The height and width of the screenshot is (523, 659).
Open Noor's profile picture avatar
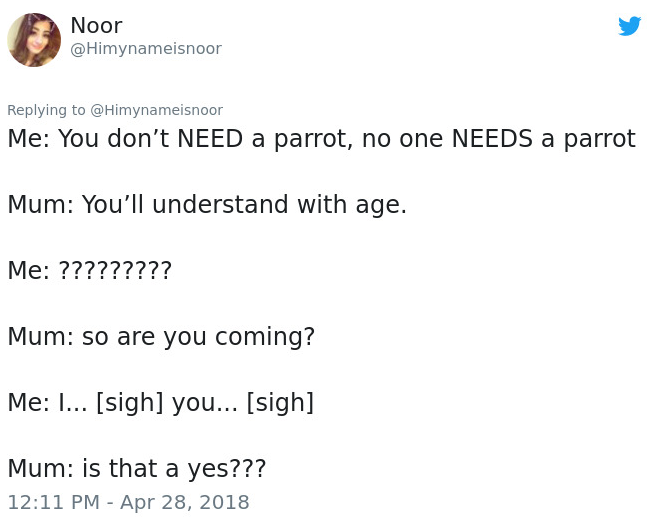click(34, 40)
